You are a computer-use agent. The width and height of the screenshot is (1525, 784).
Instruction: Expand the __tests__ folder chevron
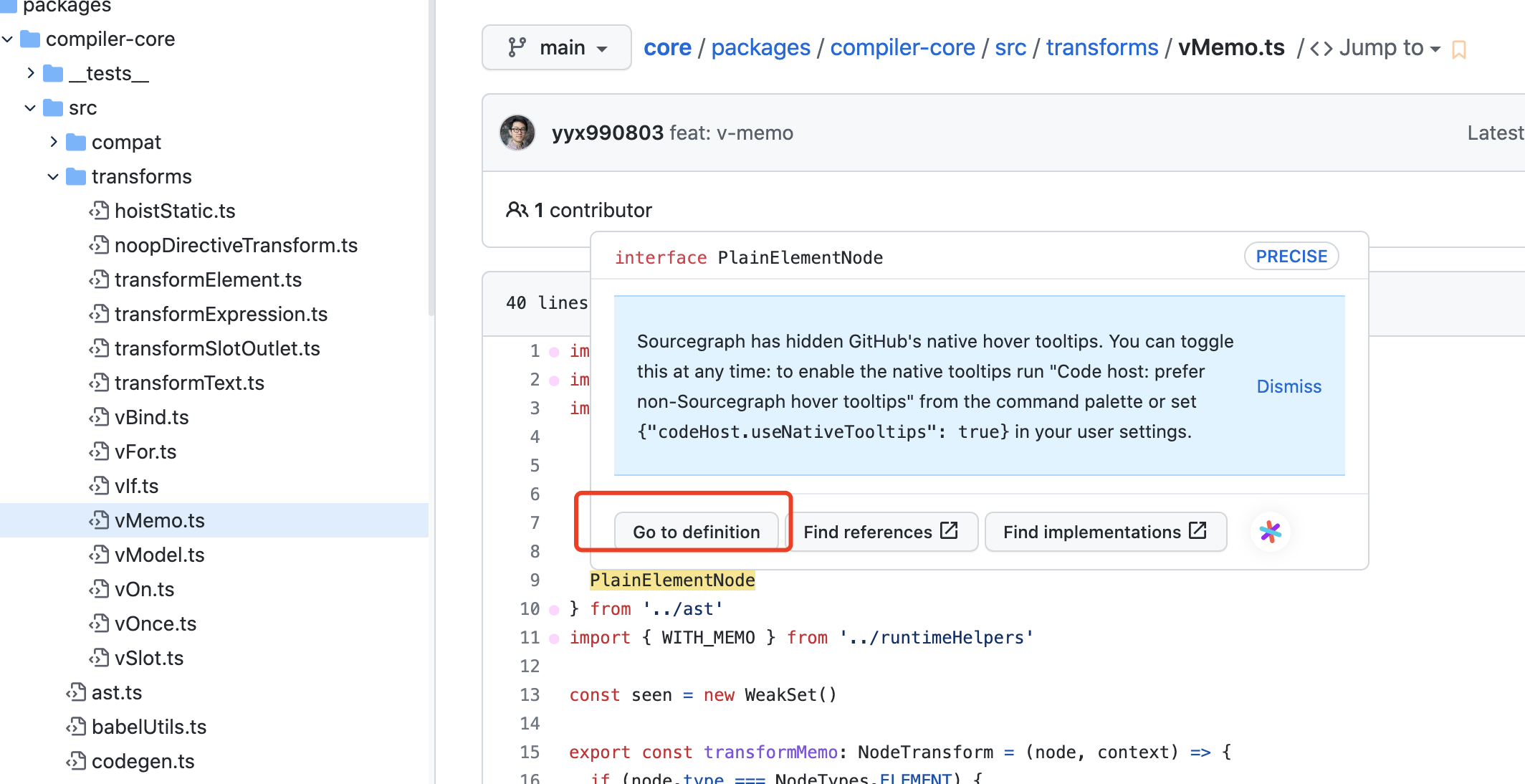(30, 73)
